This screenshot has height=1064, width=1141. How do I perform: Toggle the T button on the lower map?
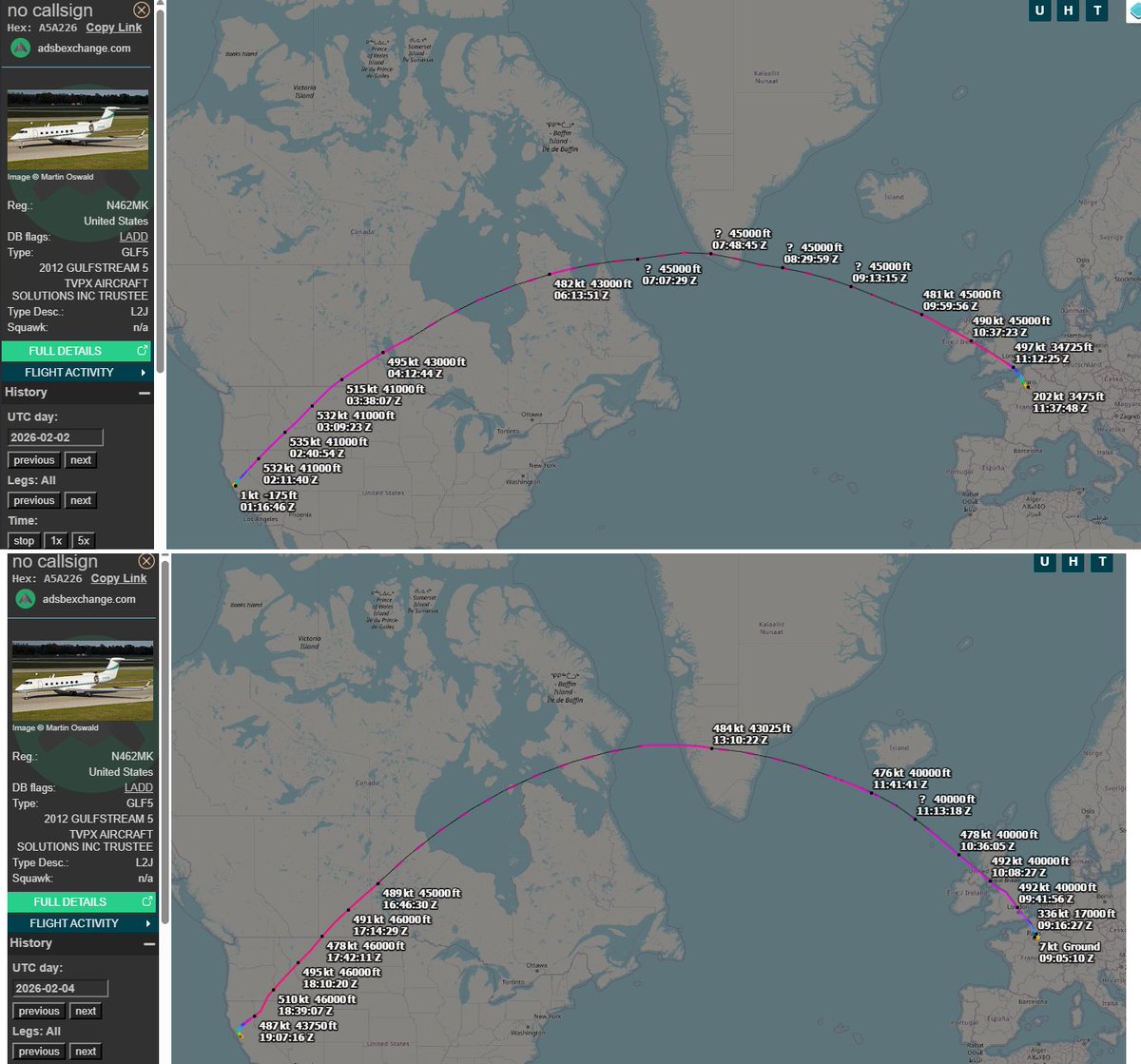tap(1102, 561)
